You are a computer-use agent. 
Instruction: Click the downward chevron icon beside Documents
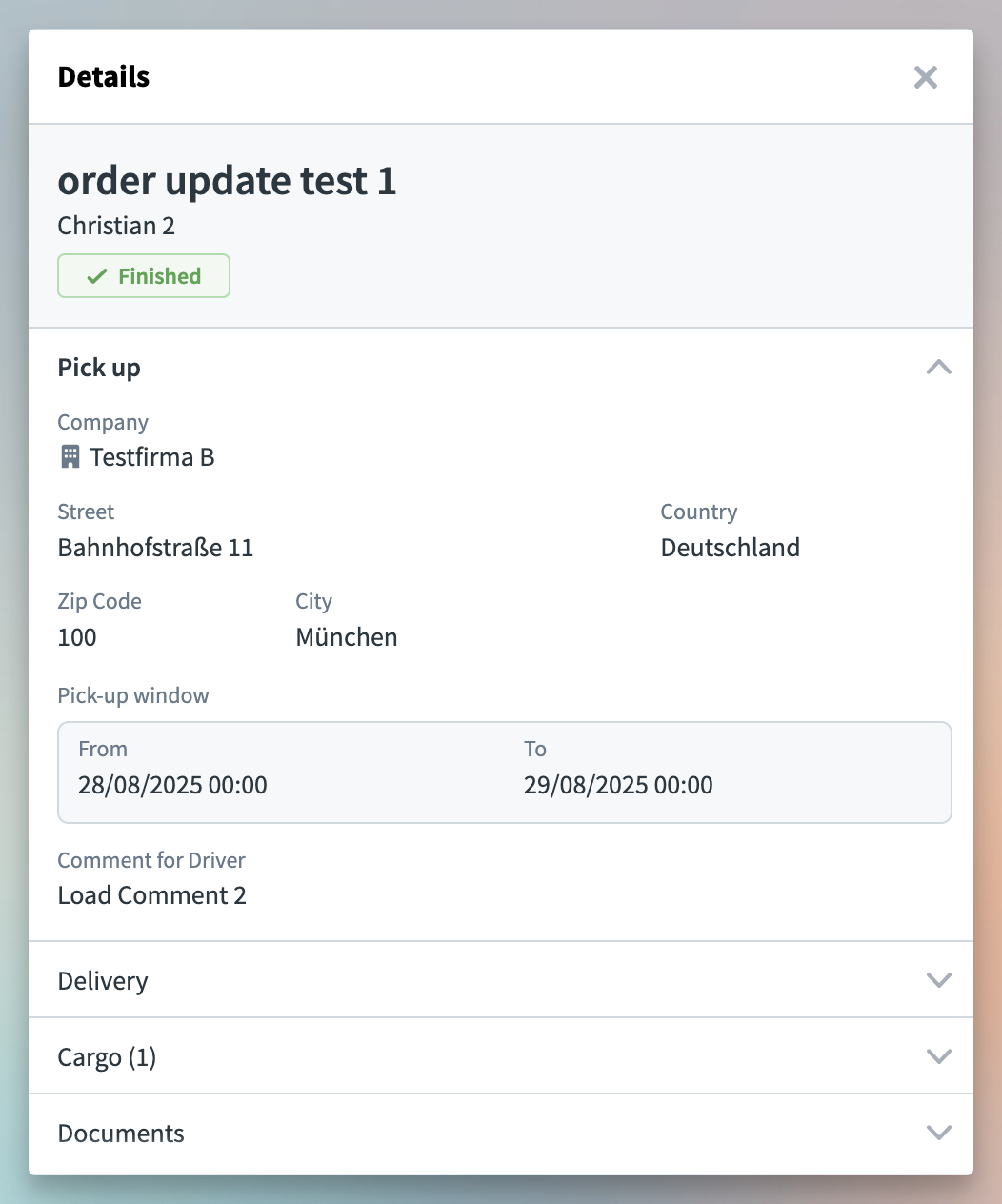pyautogui.click(x=939, y=1133)
